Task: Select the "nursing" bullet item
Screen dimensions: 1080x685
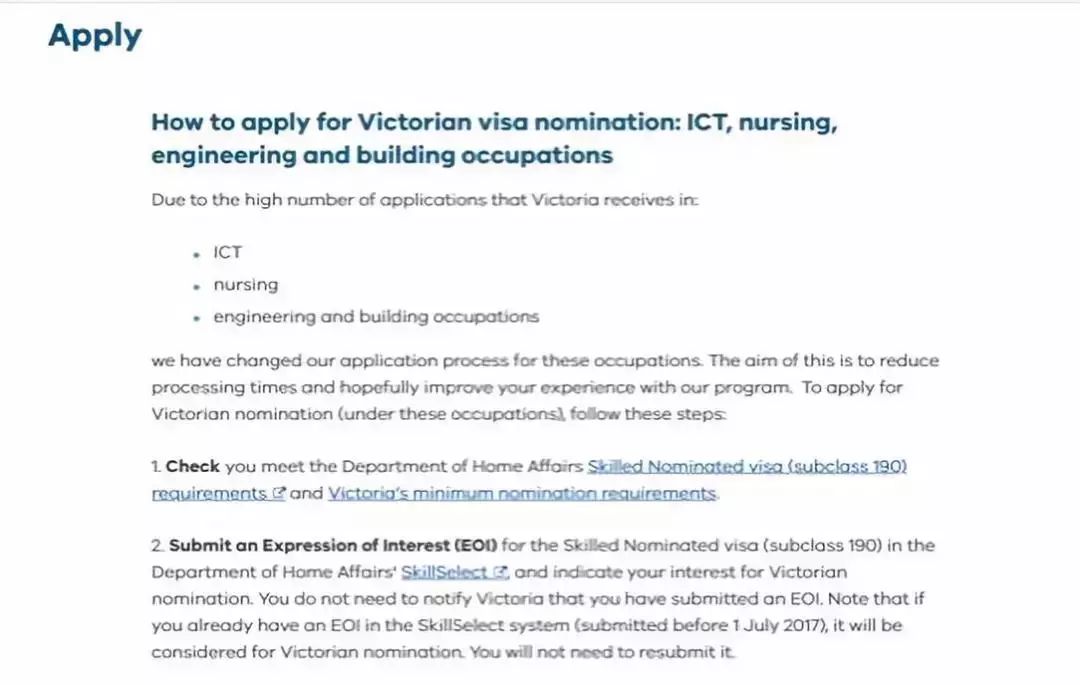Action: 245,284
